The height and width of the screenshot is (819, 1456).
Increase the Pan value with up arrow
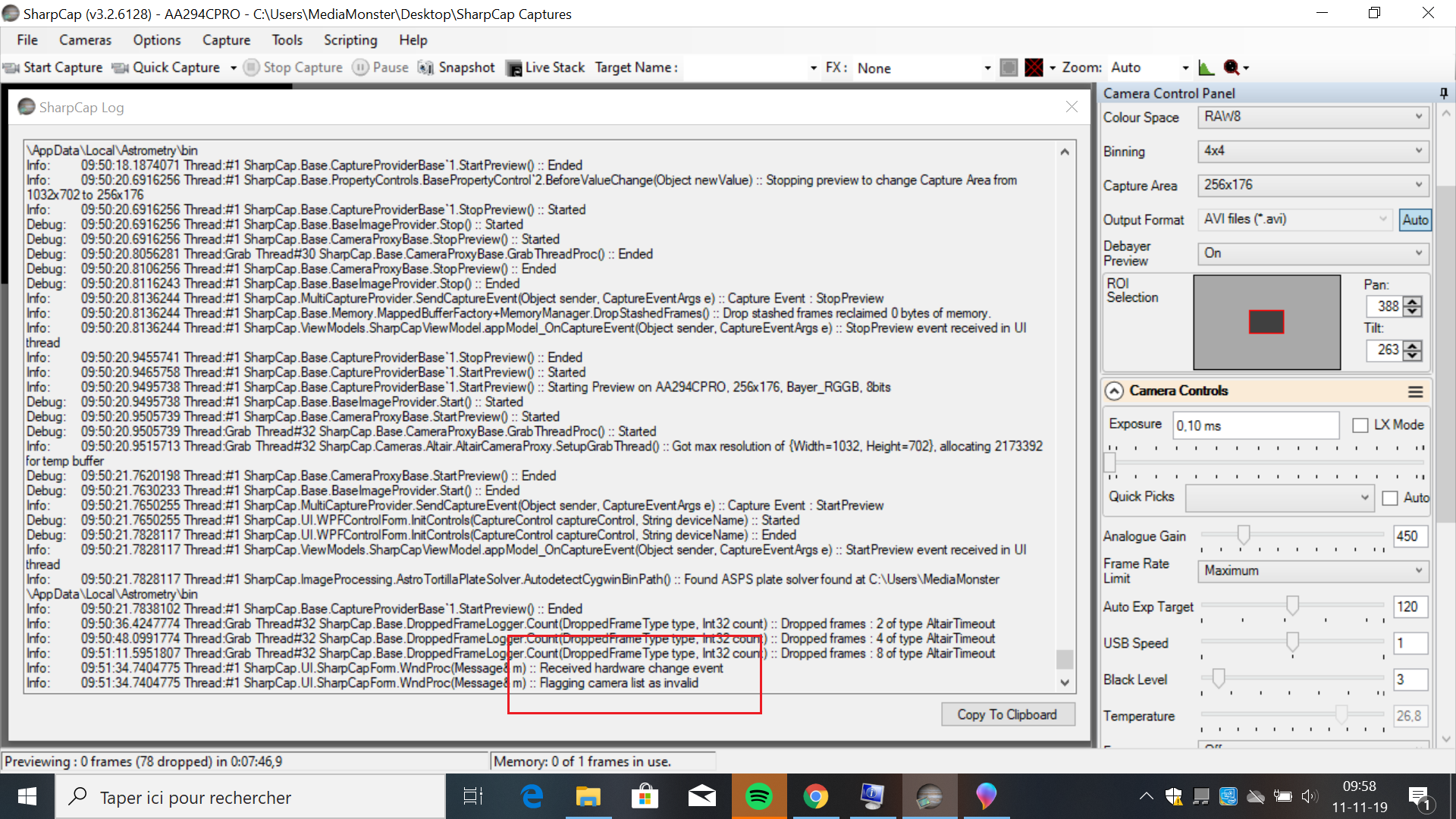[1412, 302]
